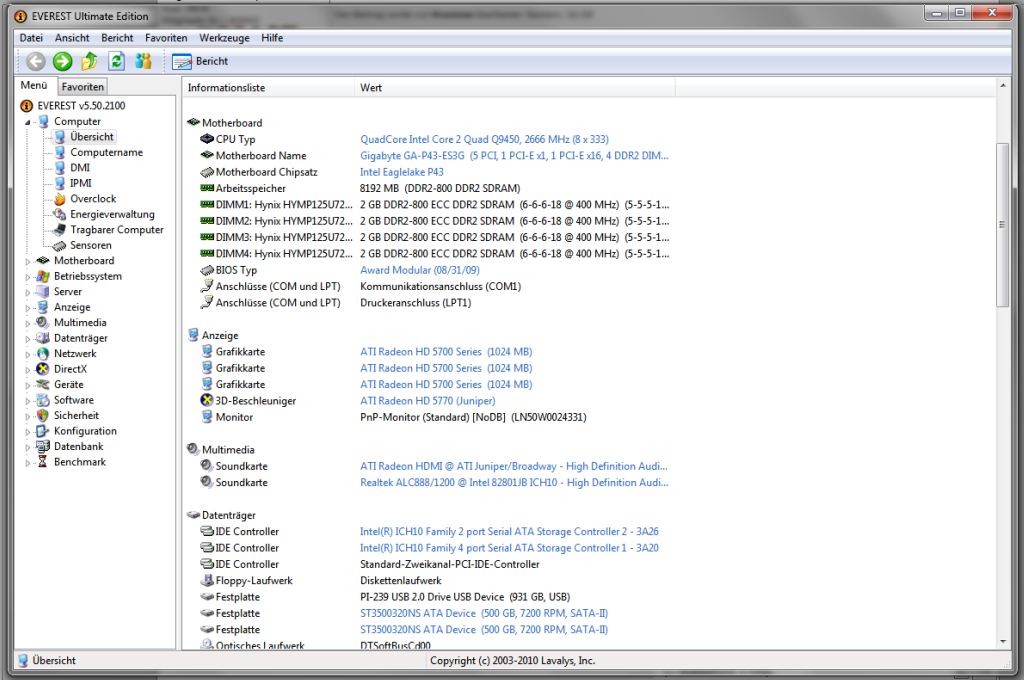Open the QuadCore Intel Core 2 Quad Q9450 link

tap(484, 139)
